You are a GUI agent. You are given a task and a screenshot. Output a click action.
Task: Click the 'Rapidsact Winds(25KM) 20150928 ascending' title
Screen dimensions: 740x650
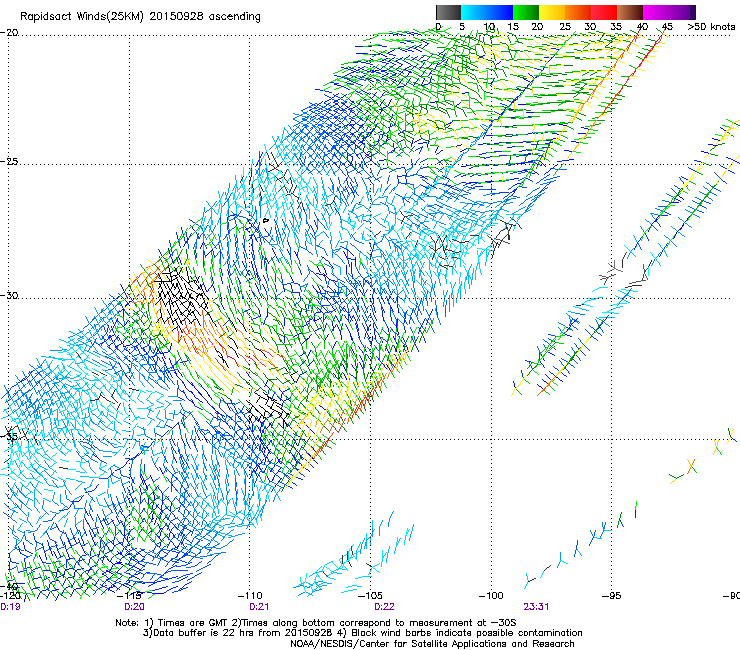pyautogui.click(x=140, y=17)
